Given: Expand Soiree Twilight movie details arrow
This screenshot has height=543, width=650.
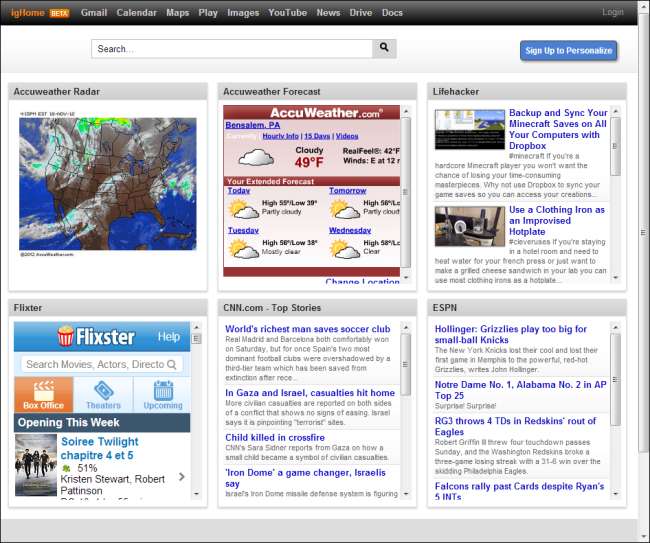Looking at the screenshot, I should (182, 477).
